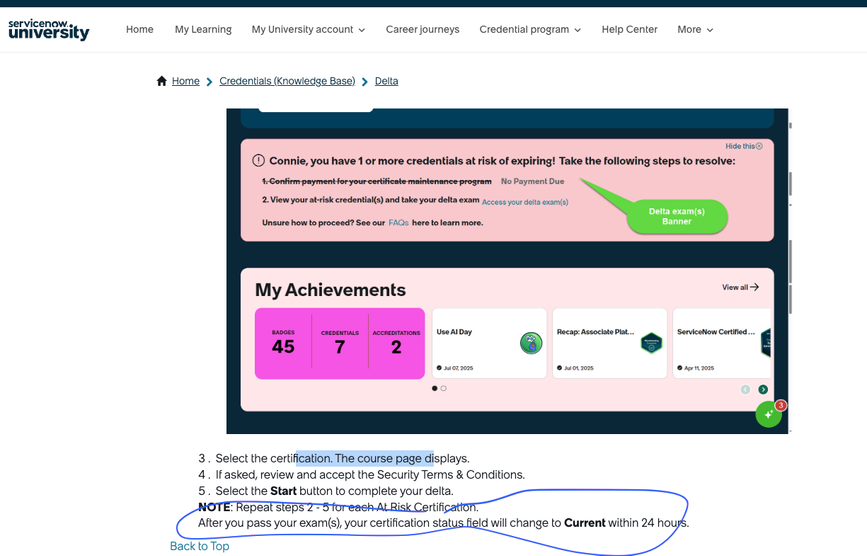This screenshot has width=867, height=556.
Task: Open Career journeys nav item
Action: (x=422, y=29)
